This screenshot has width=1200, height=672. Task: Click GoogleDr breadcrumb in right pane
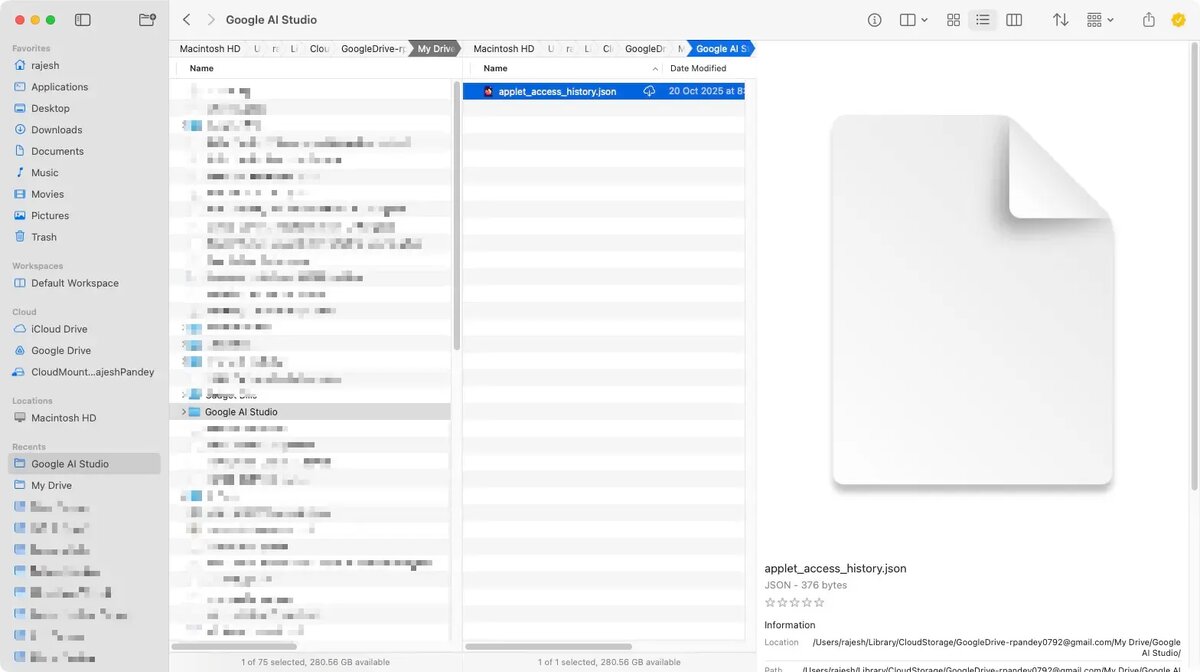click(645, 49)
